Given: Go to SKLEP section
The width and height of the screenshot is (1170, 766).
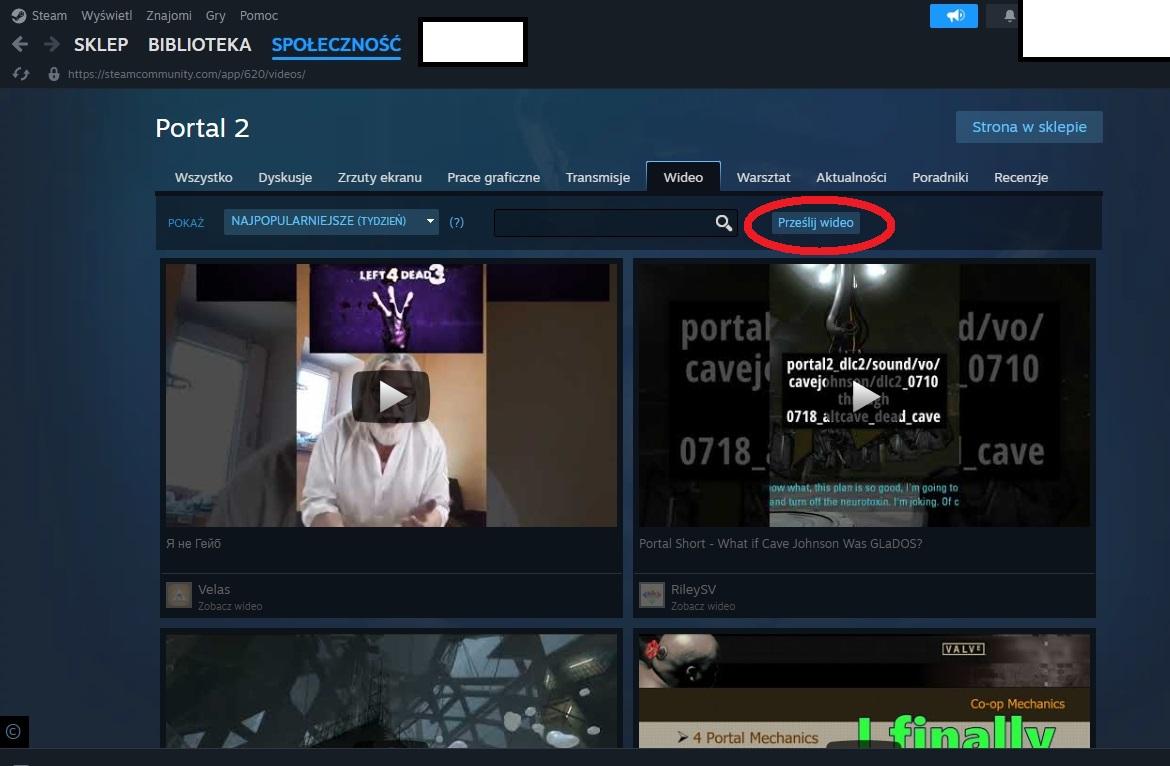Looking at the screenshot, I should pos(101,45).
